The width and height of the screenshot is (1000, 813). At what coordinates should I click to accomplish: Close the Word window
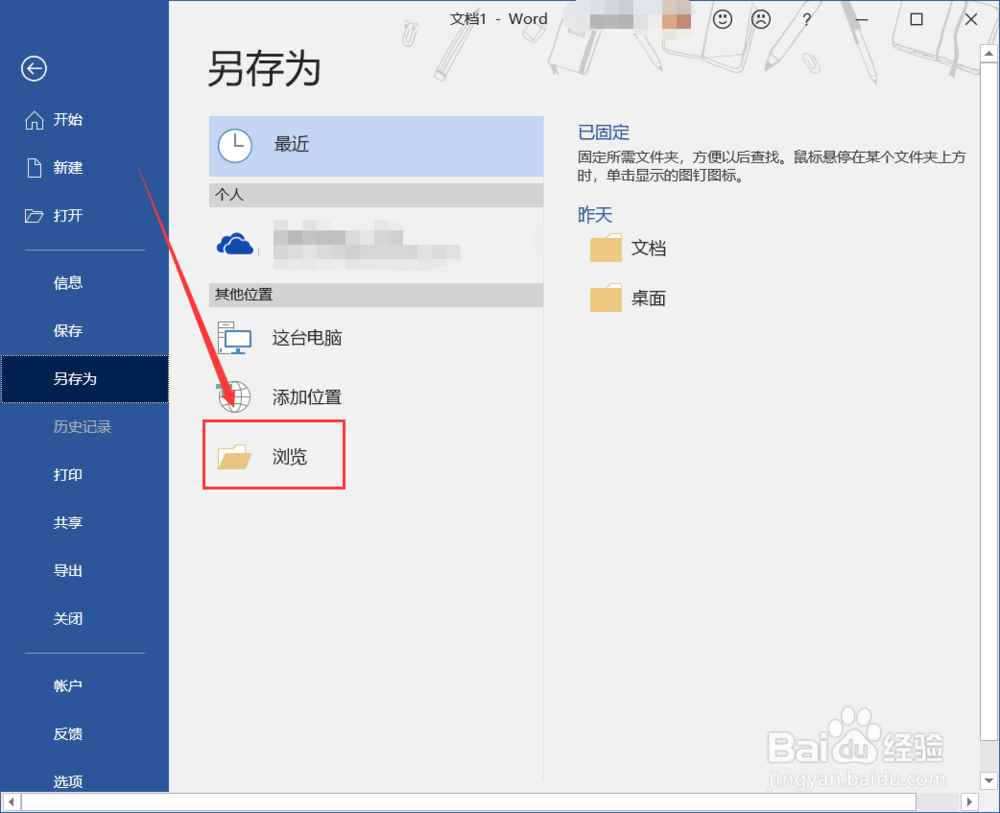click(x=971, y=20)
